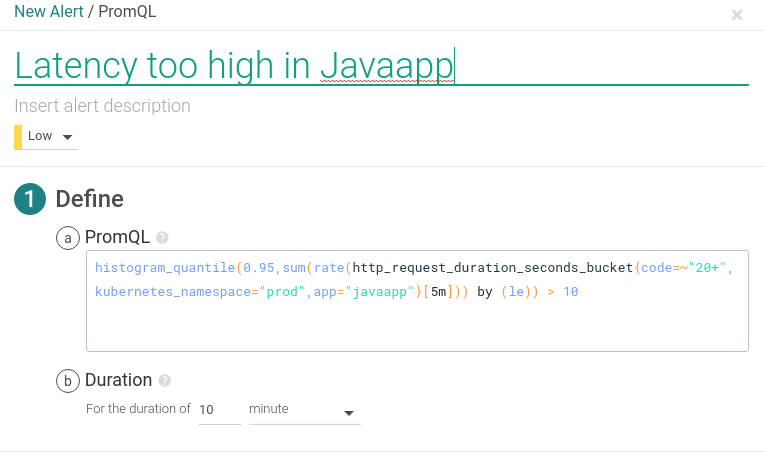Click the yellow severity color indicator
765x458 pixels.
pos(18,137)
